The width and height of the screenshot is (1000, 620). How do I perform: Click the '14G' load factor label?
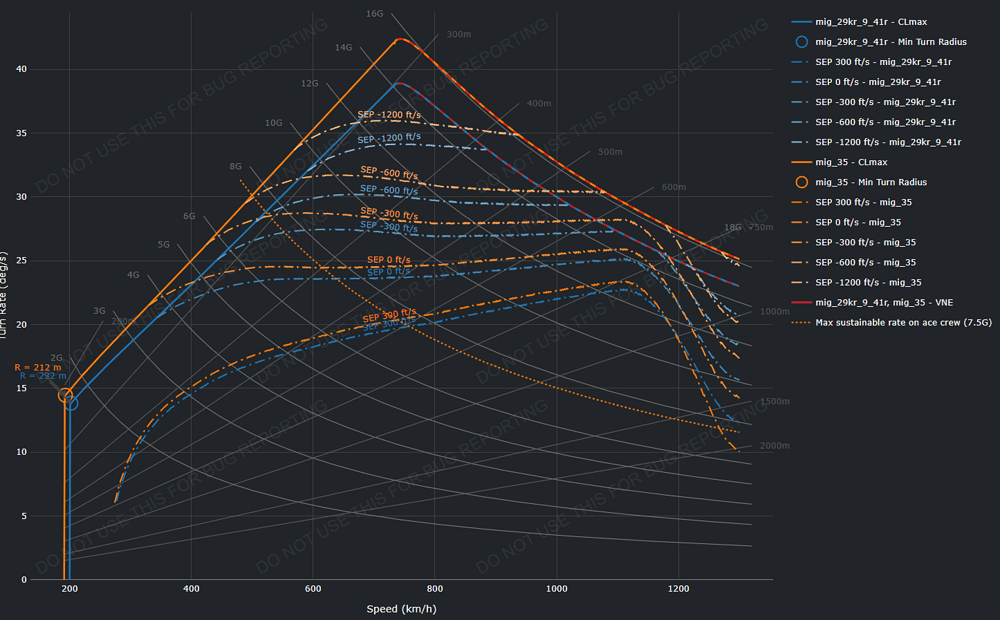click(343, 47)
